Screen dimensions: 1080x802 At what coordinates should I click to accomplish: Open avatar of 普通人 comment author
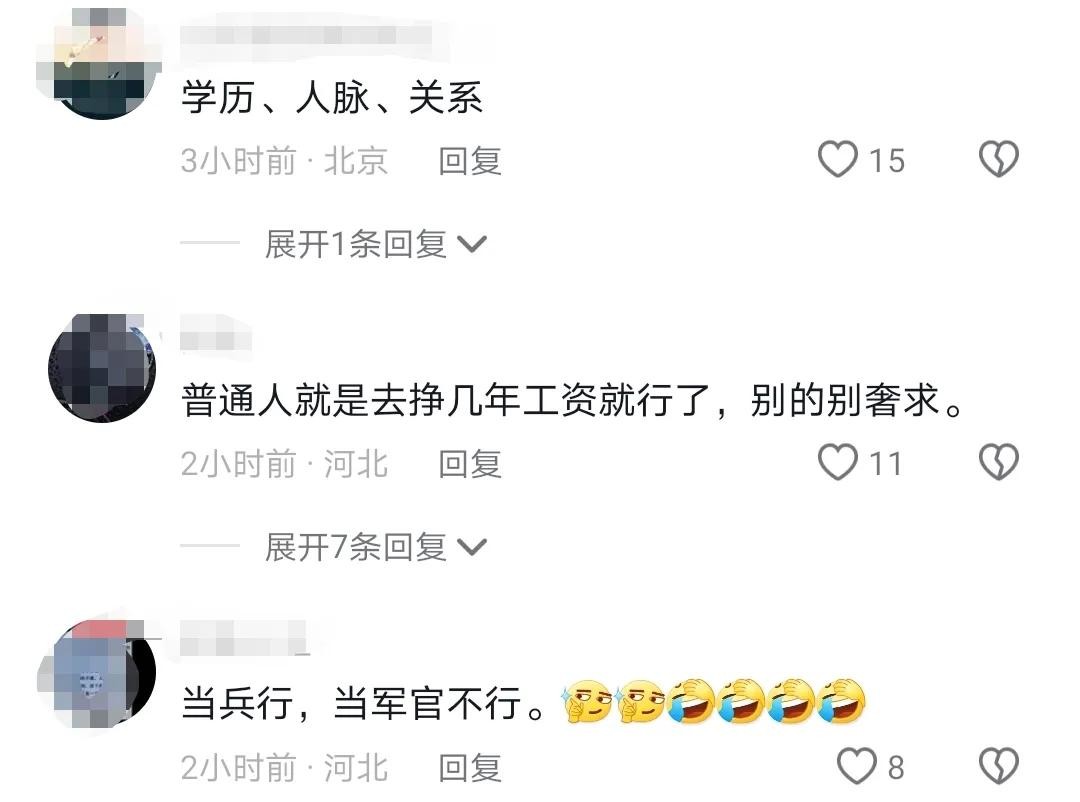102,368
